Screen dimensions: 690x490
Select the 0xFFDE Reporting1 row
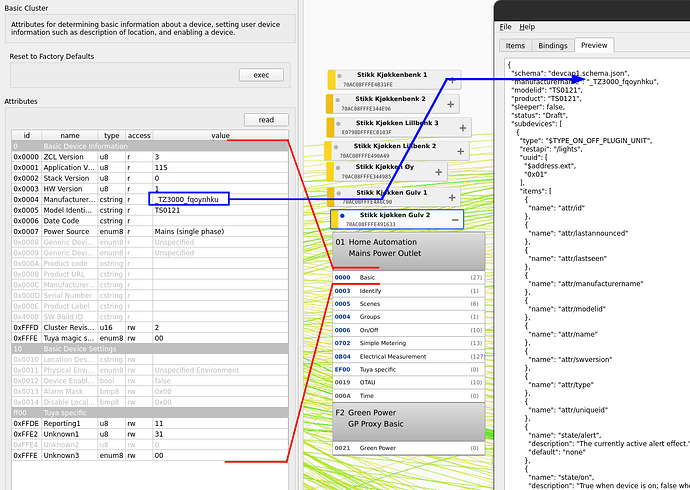[150, 423]
